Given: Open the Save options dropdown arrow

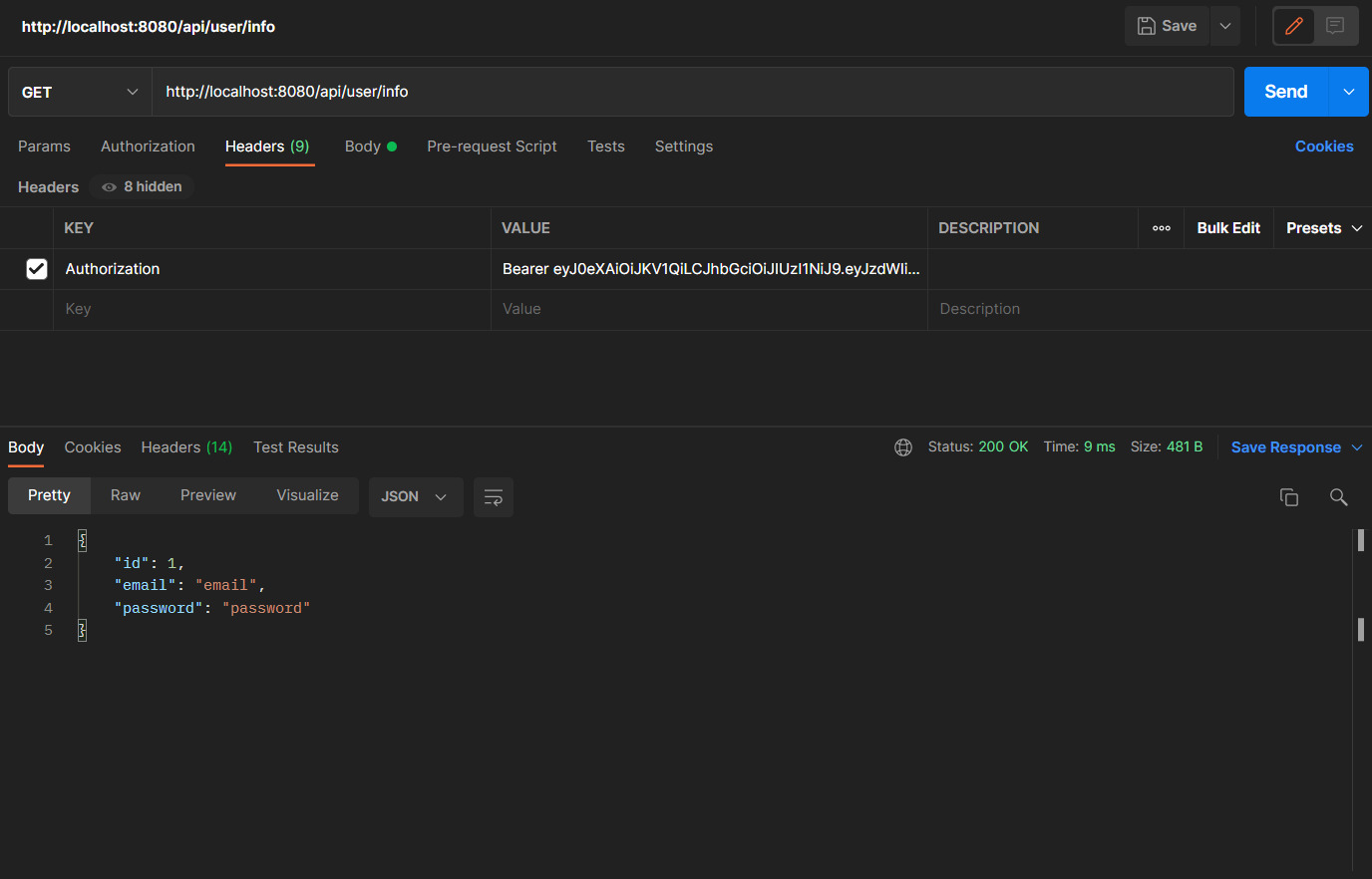Looking at the screenshot, I should pos(1225,26).
